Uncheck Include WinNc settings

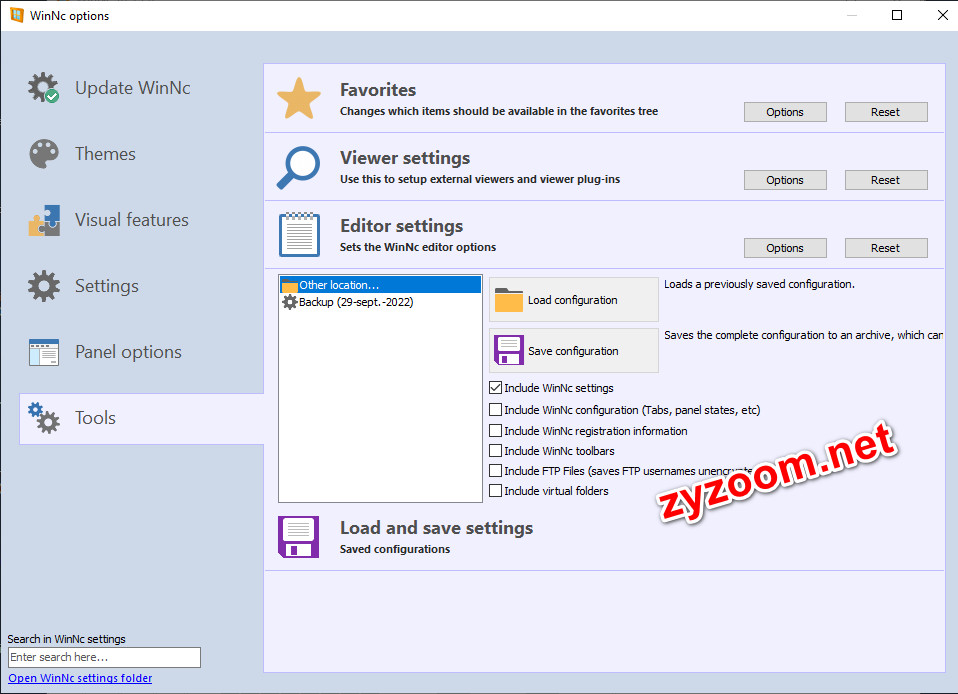point(495,387)
